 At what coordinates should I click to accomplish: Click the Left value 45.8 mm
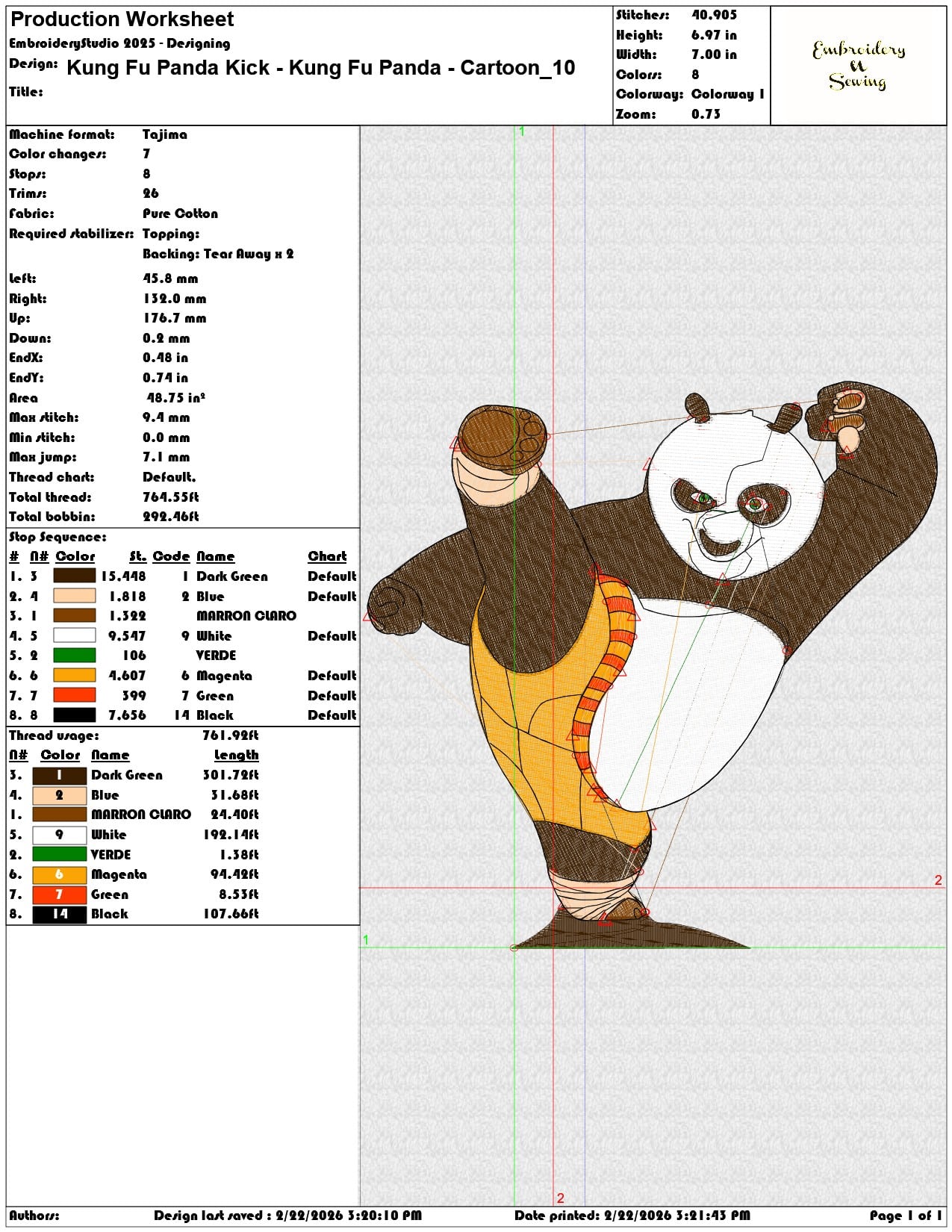click(170, 279)
